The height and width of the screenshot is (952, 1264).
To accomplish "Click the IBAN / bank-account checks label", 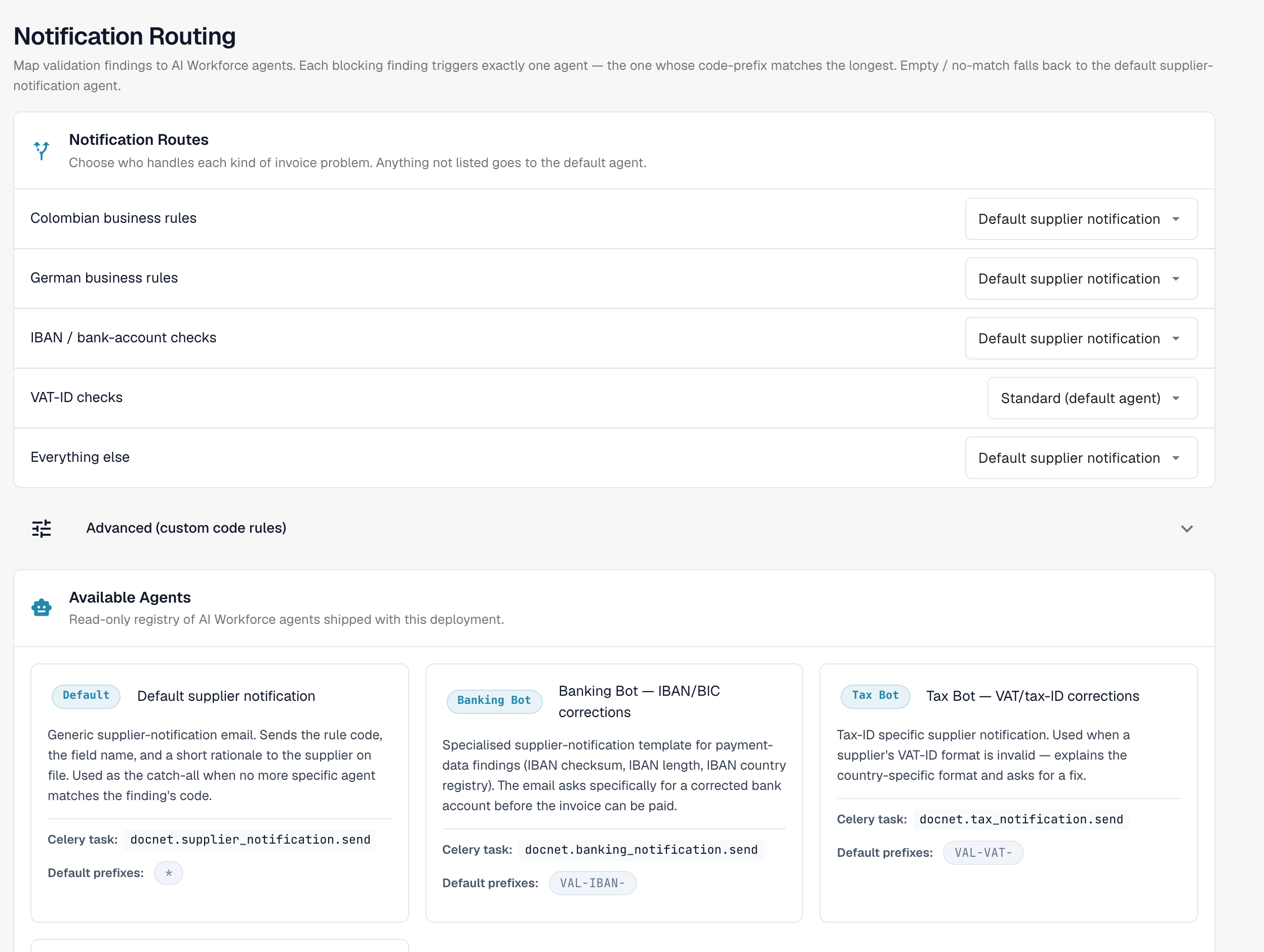I will [x=124, y=338].
